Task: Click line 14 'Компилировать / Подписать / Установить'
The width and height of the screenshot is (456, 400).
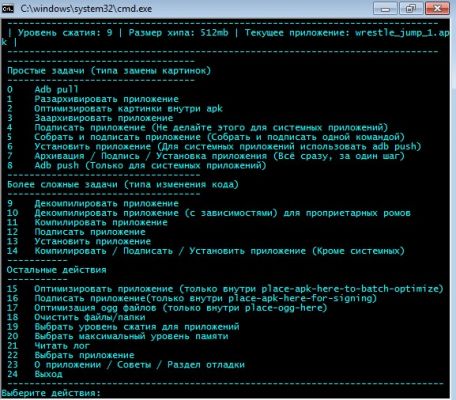Action: [x=206, y=251]
